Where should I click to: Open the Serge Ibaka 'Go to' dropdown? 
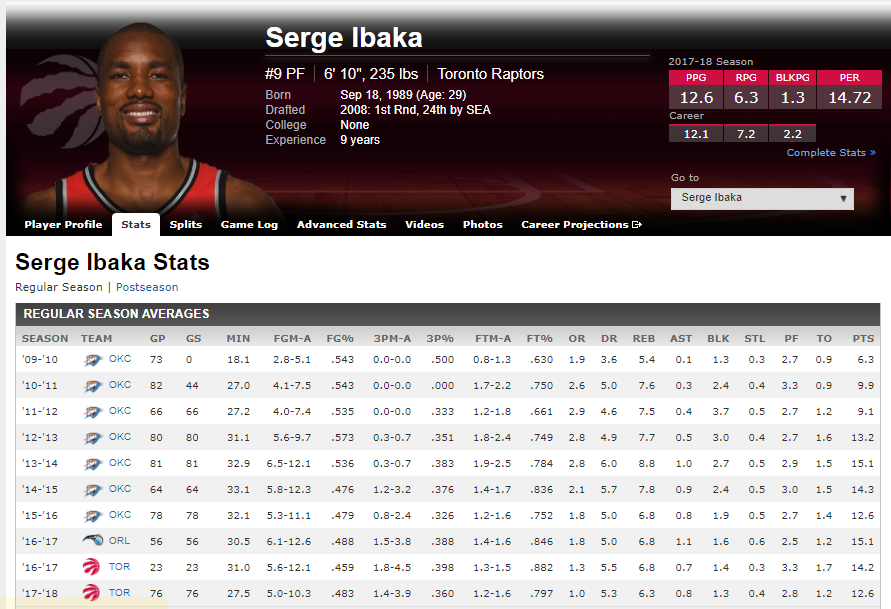(762, 198)
